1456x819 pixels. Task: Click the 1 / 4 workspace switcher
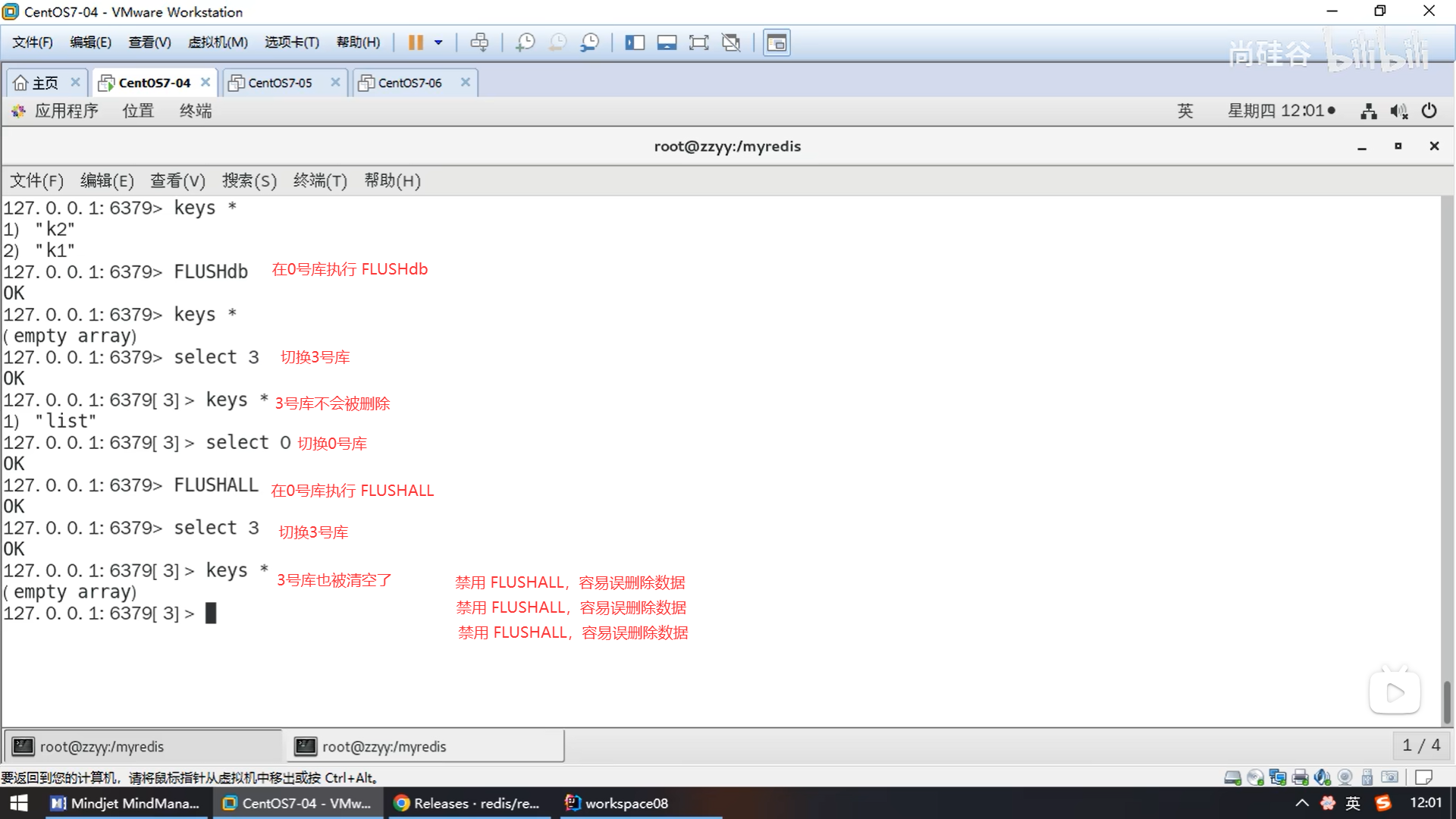pos(1421,745)
